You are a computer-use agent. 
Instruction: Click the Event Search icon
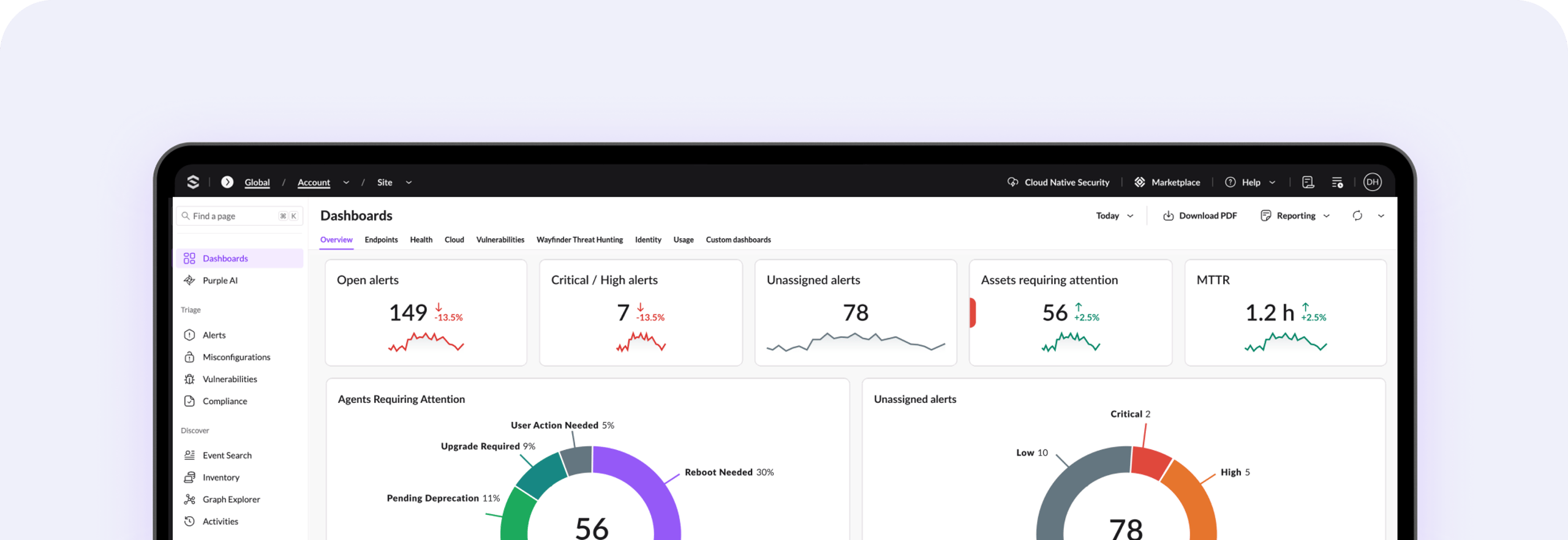189,455
